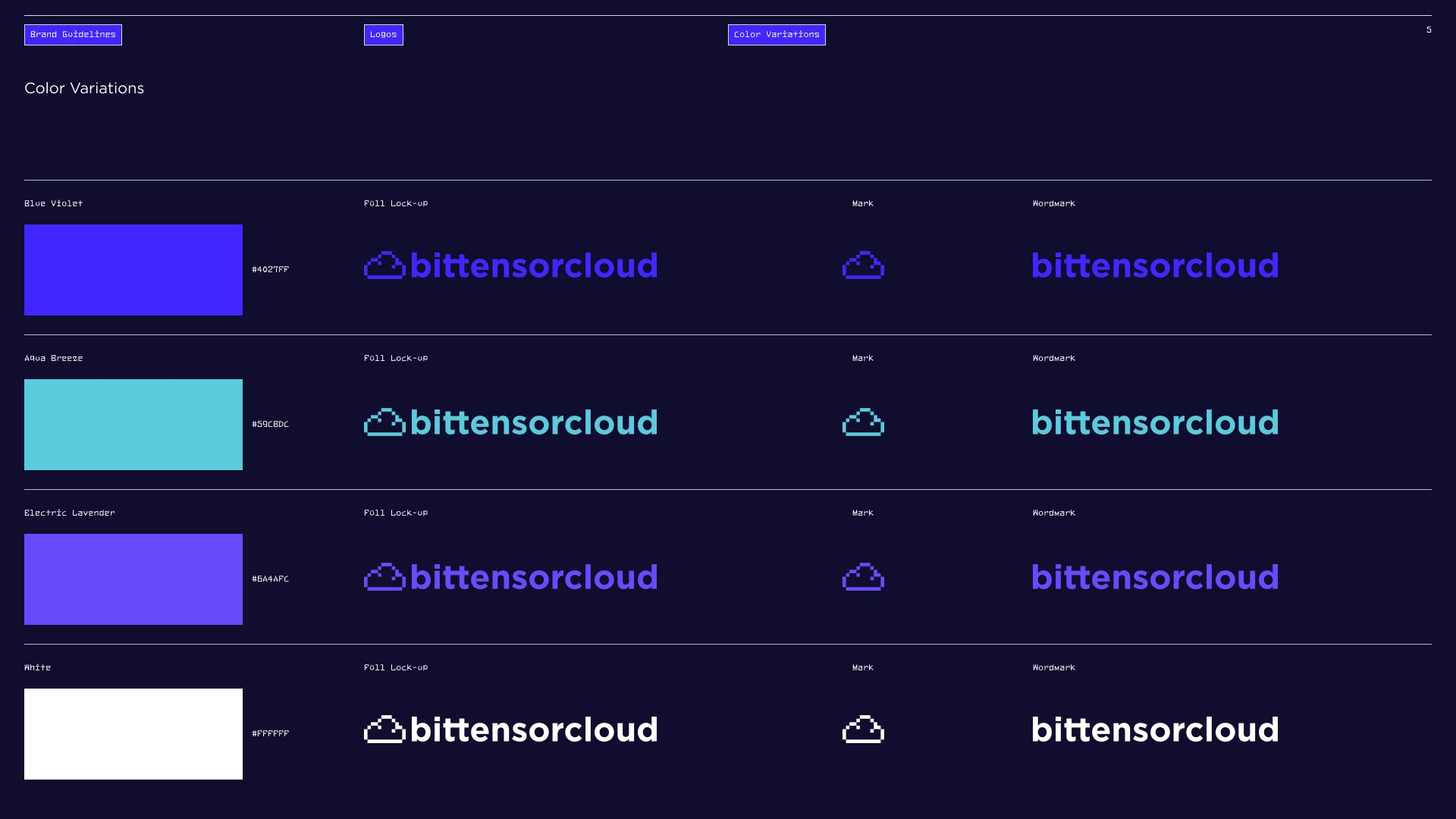Viewport: 1456px width, 819px height.
Task: Click the Electric Lavender label
Action: 70,513
